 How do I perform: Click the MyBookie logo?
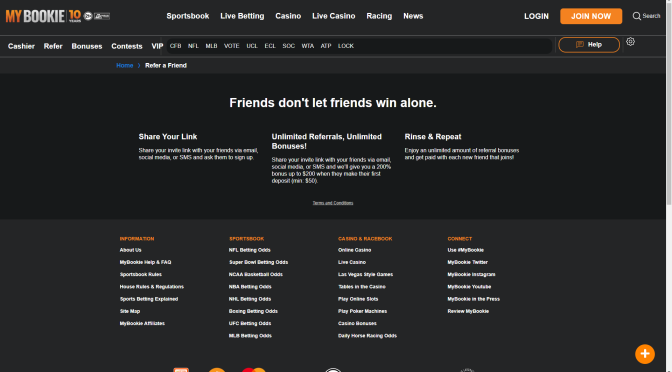coord(58,16)
